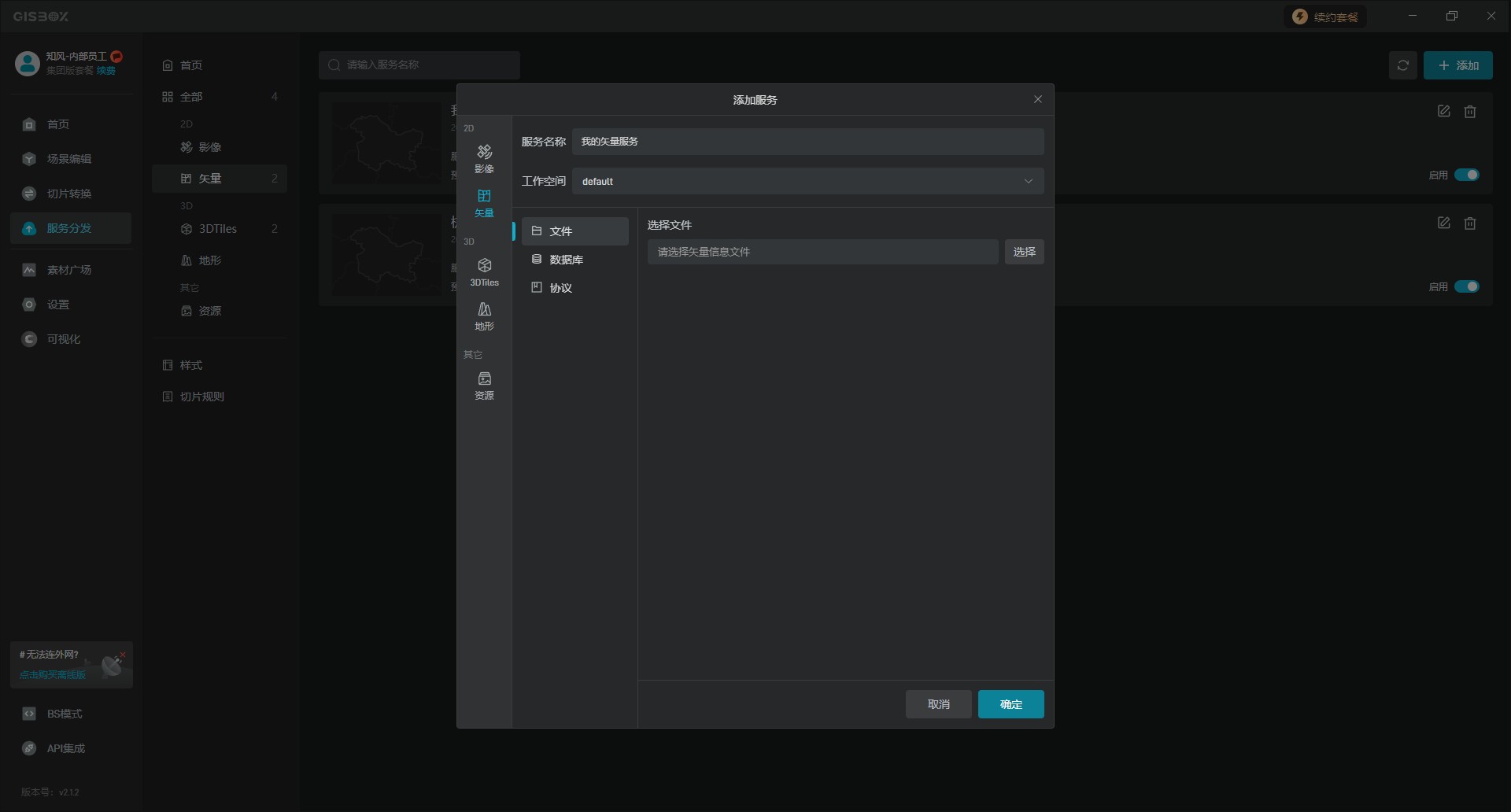Click the edit icon of first service
Screen dimensions: 1511x812
(x=1443, y=112)
